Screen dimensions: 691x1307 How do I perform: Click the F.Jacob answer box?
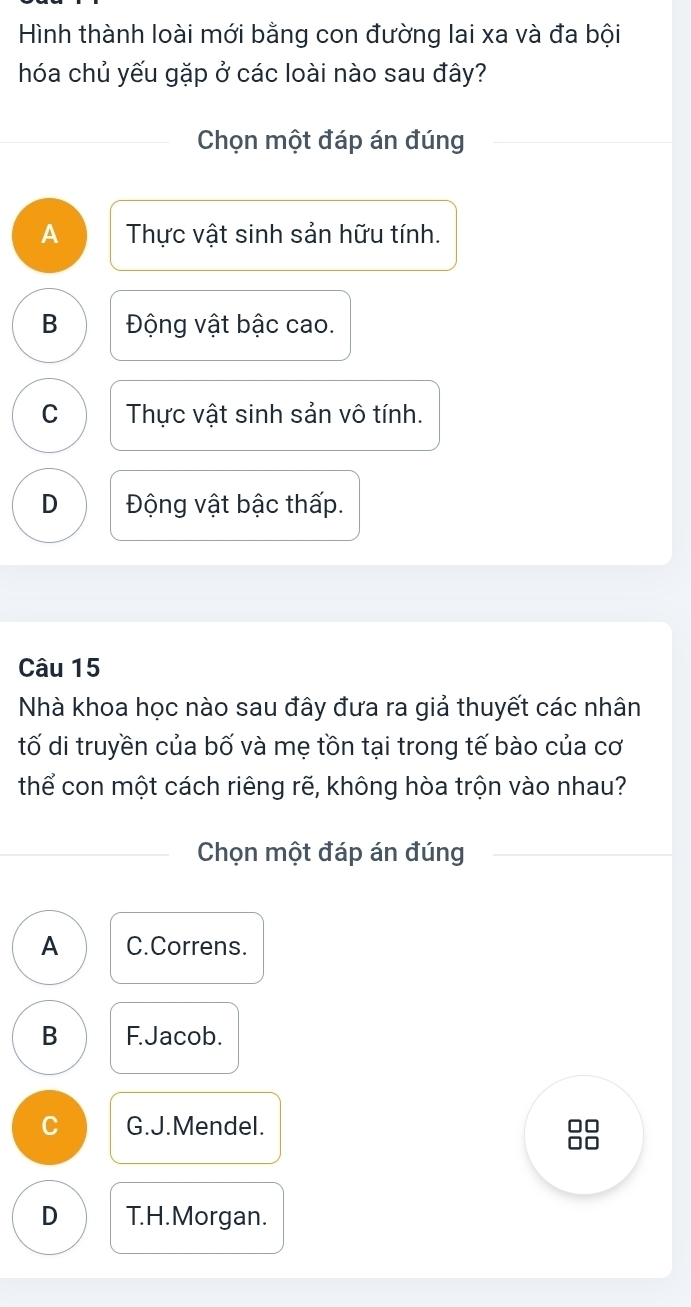click(x=175, y=1037)
